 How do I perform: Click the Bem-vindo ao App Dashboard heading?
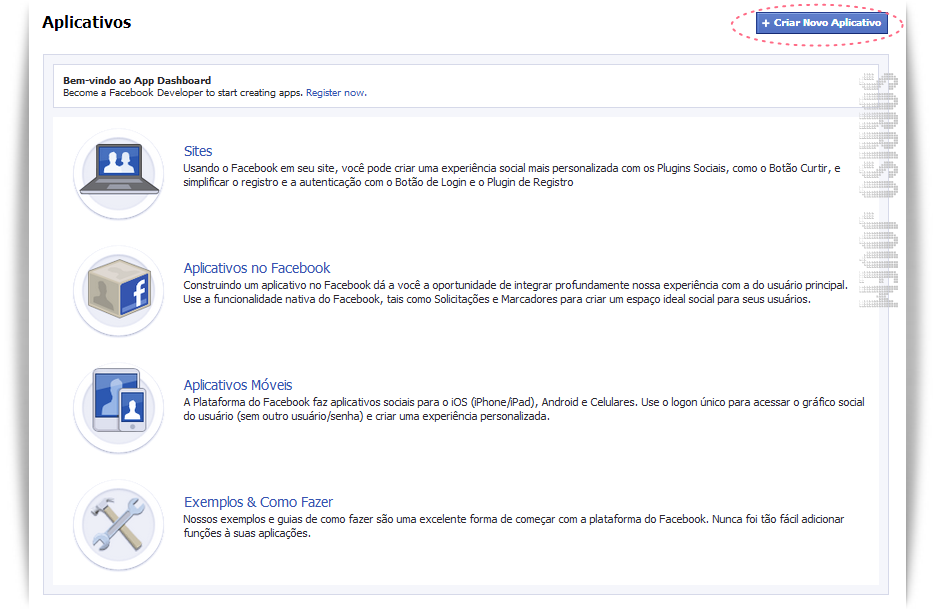click(x=137, y=80)
